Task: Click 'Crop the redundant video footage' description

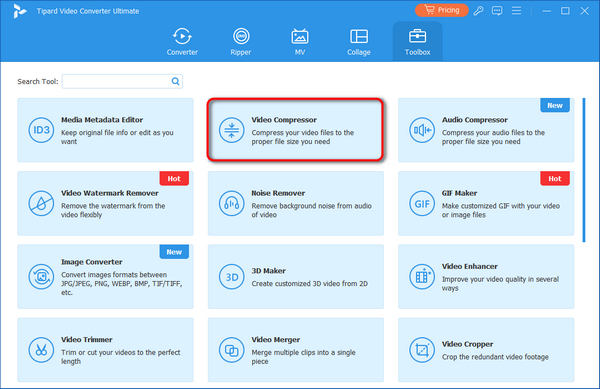Action: 495,357
